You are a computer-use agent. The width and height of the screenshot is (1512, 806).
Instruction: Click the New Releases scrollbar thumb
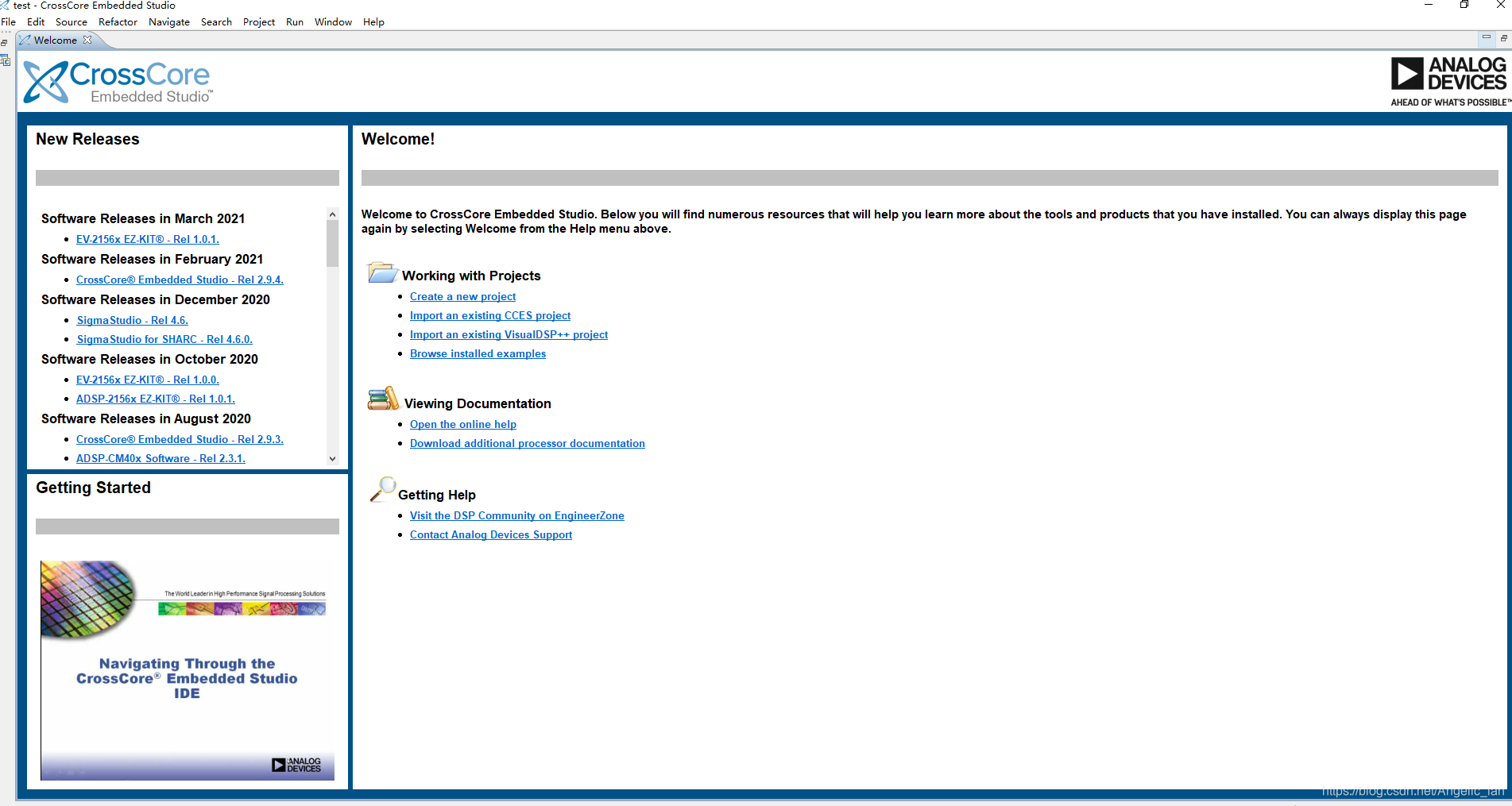[332, 244]
